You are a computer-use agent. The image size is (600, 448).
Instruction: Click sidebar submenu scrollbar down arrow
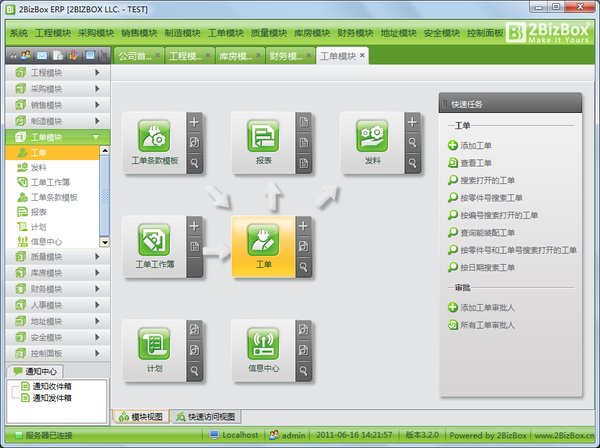[104, 242]
